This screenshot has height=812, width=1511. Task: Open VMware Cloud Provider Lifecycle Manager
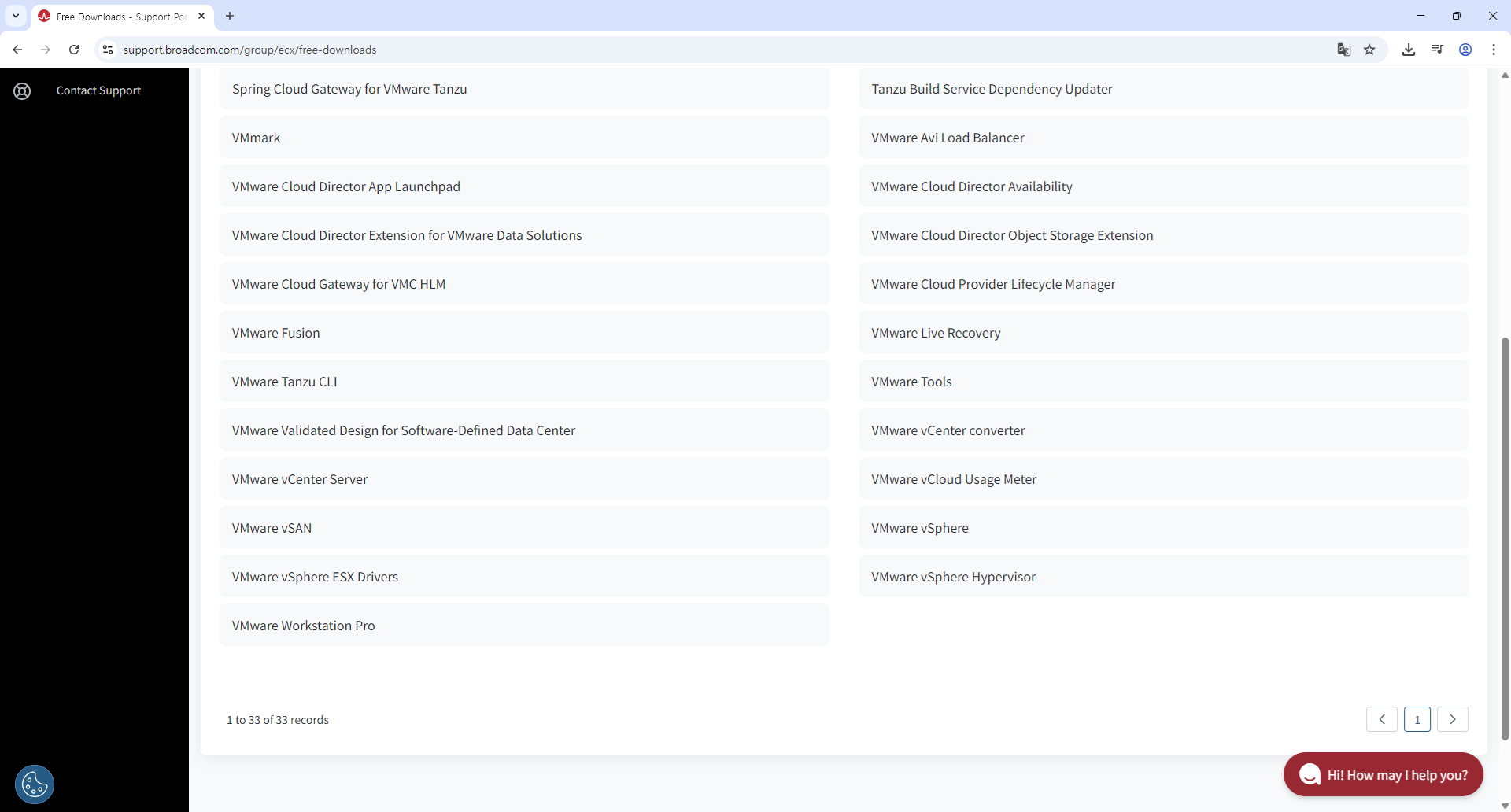[1164, 284]
